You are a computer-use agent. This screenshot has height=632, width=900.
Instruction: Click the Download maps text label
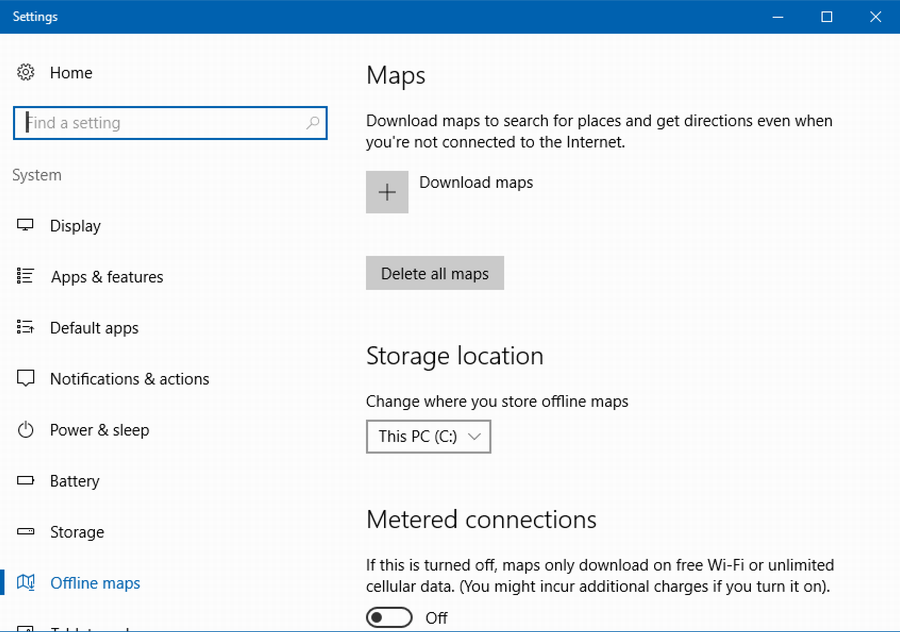coord(476,182)
